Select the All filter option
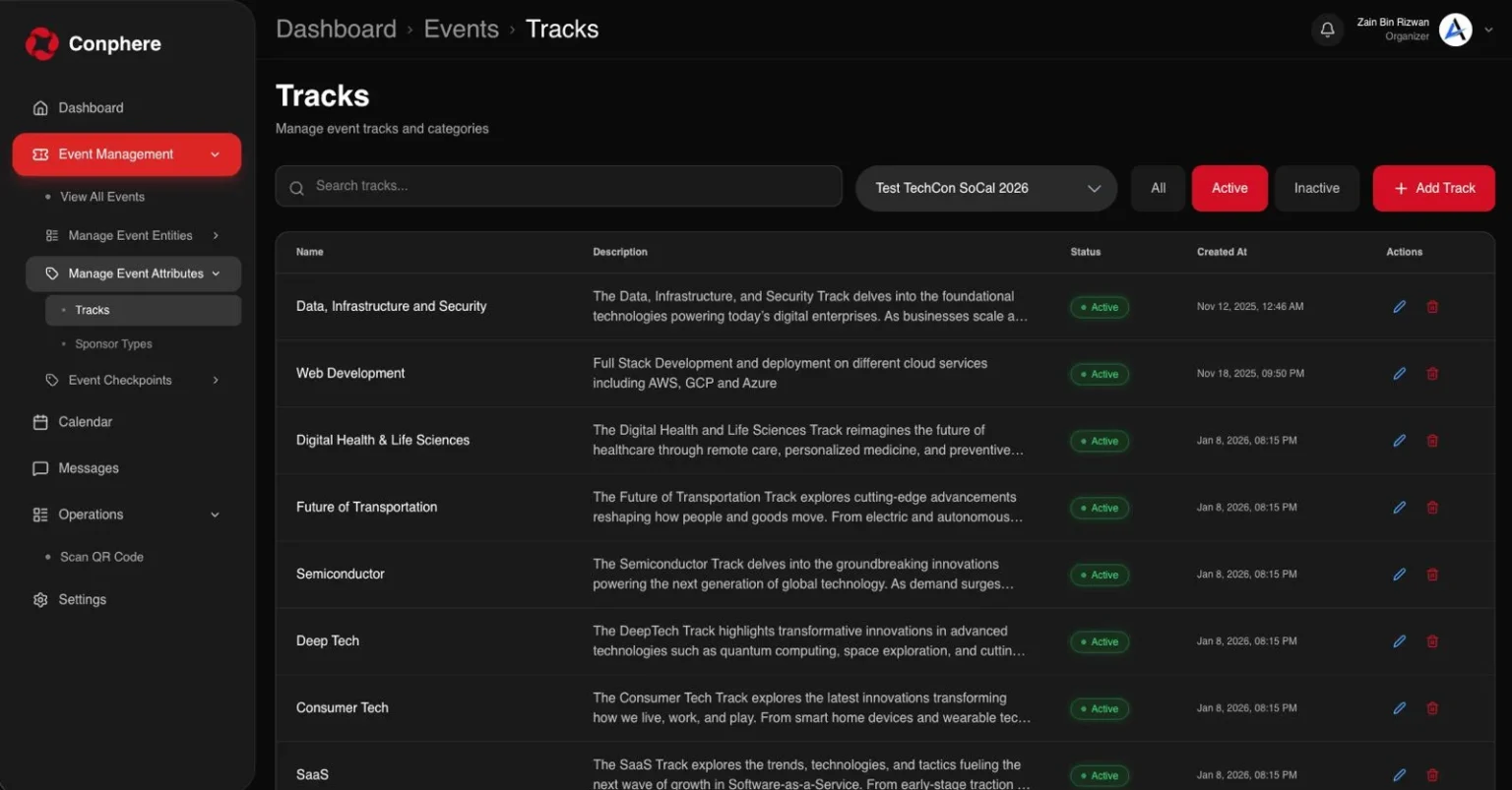This screenshot has width=1512, height=790. (1158, 188)
